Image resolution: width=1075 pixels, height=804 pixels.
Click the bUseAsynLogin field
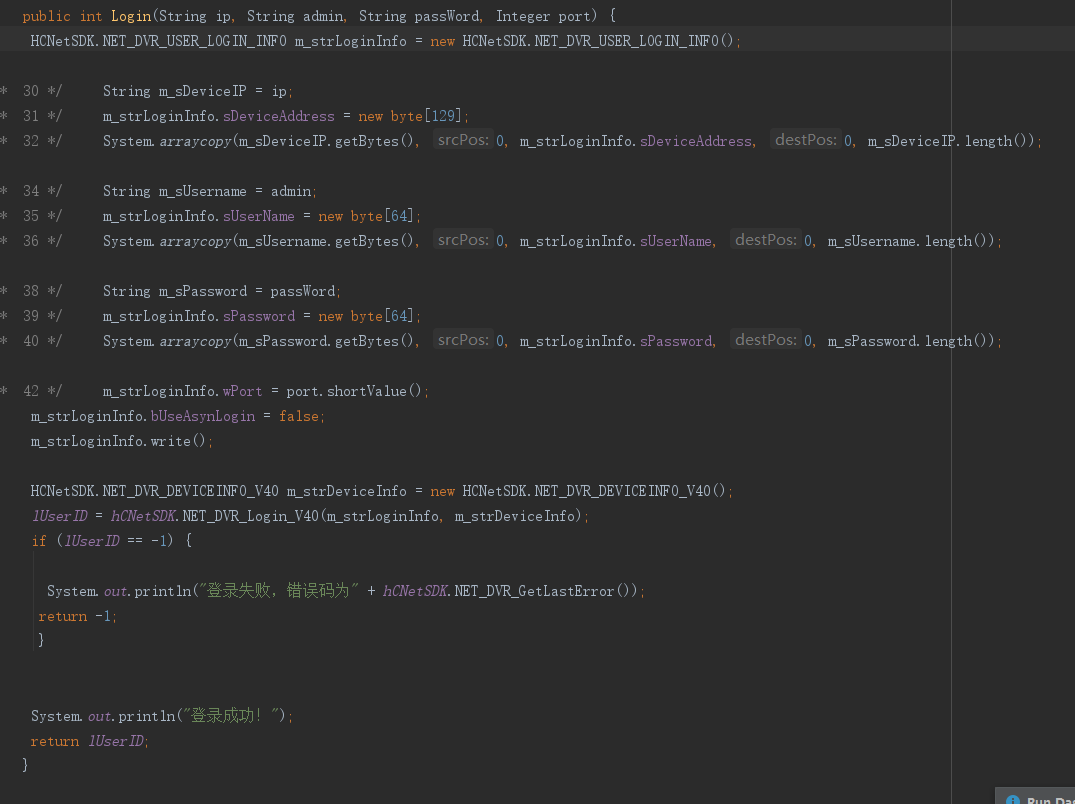point(202,416)
